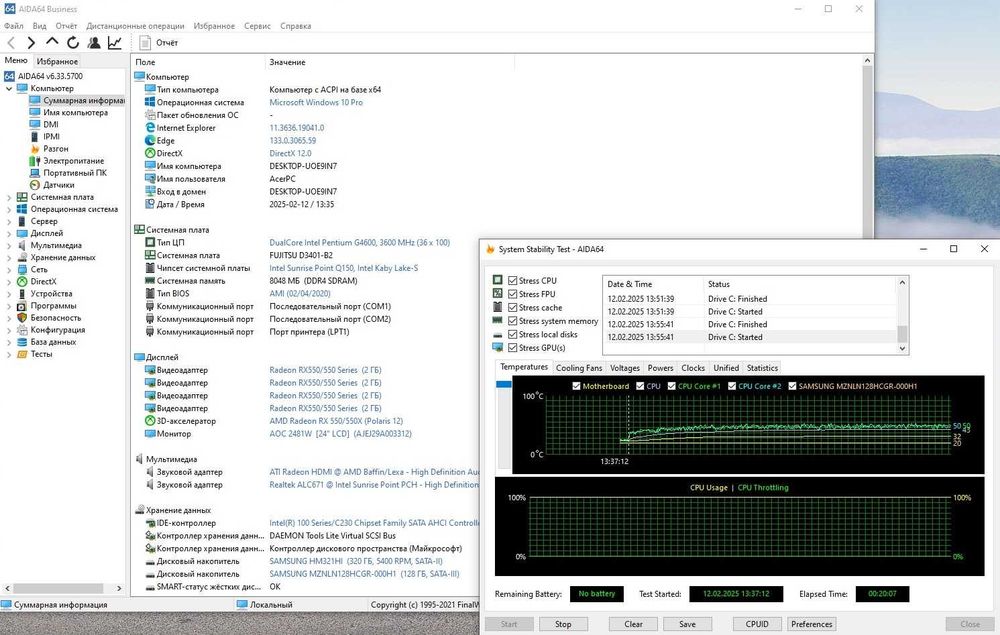Click the Сеть network icon in tree

[x=22, y=270]
